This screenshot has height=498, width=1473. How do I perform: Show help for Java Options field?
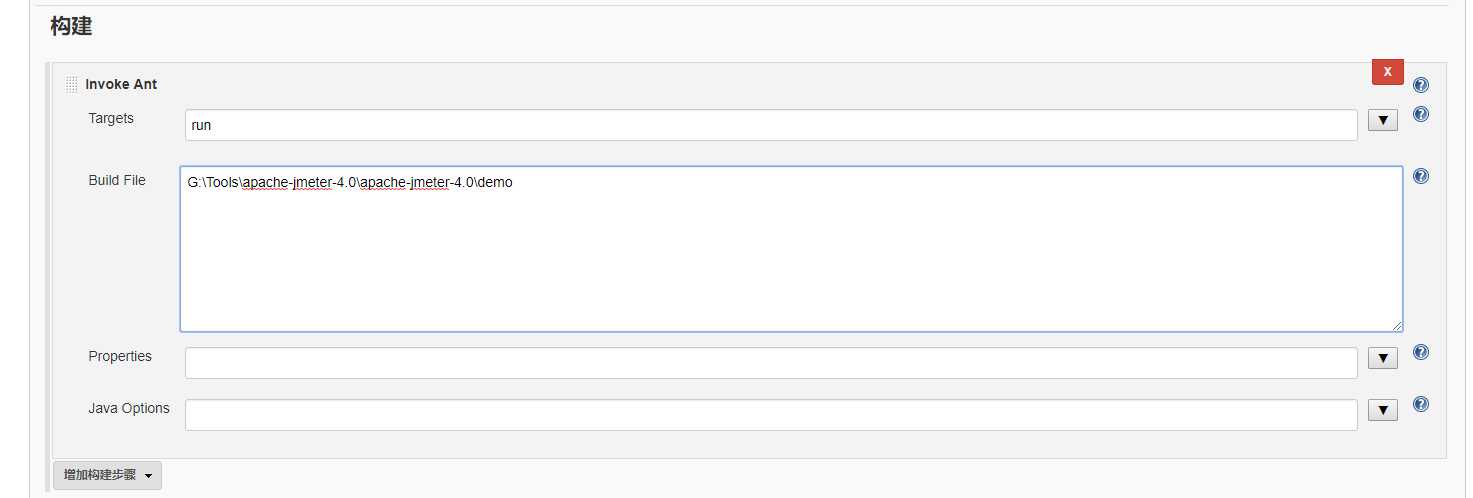tap(1421, 405)
